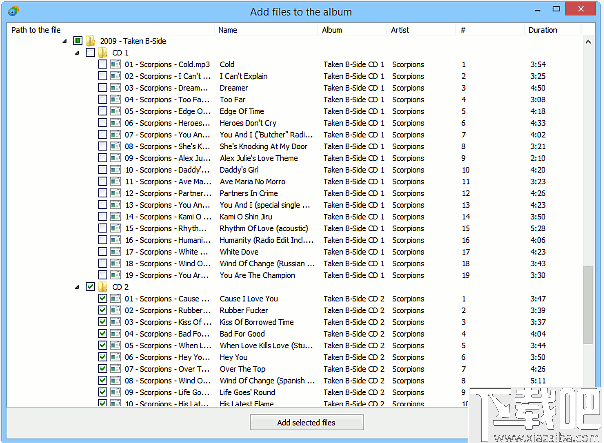
Task: Select the track name Rhythm Of Love (acoustic)
Action: point(264,228)
